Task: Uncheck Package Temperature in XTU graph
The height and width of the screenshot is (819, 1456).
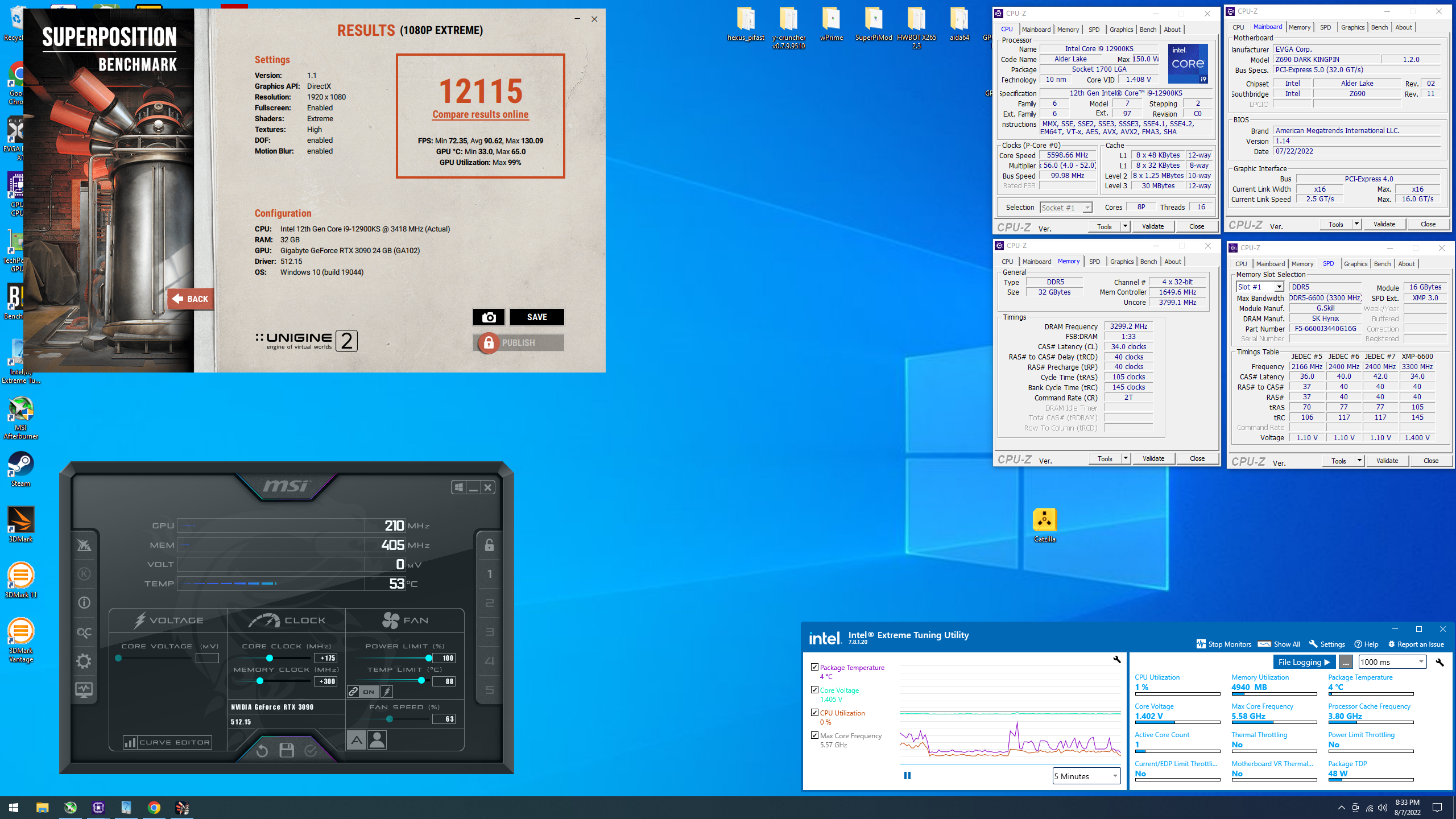Action: click(814, 667)
